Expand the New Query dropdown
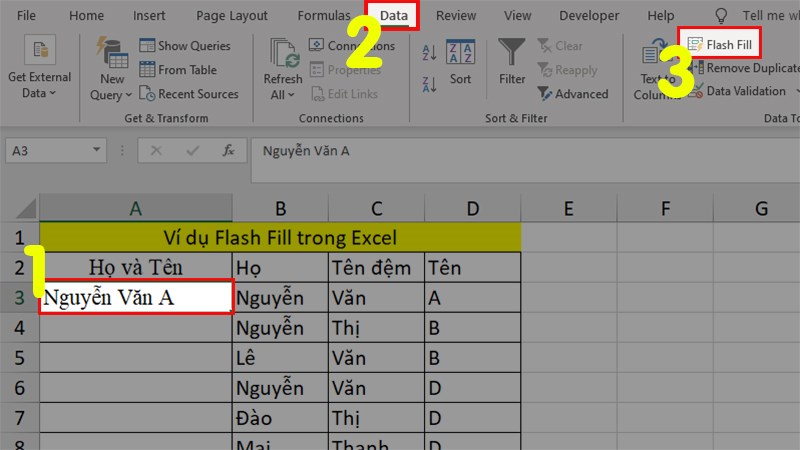Viewport: 800px width, 450px height. click(112, 87)
